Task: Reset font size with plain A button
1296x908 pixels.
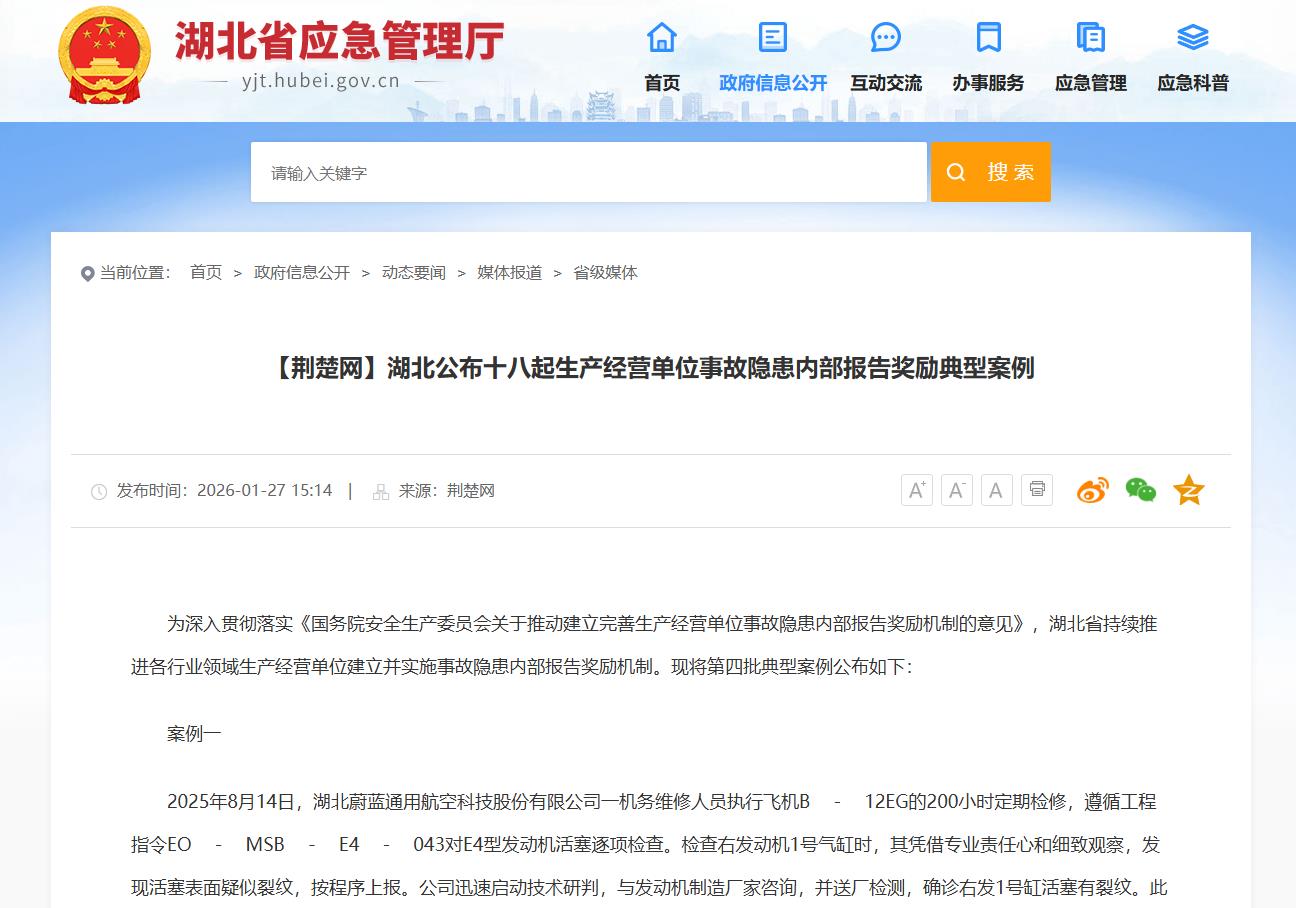Action: pos(996,490)
